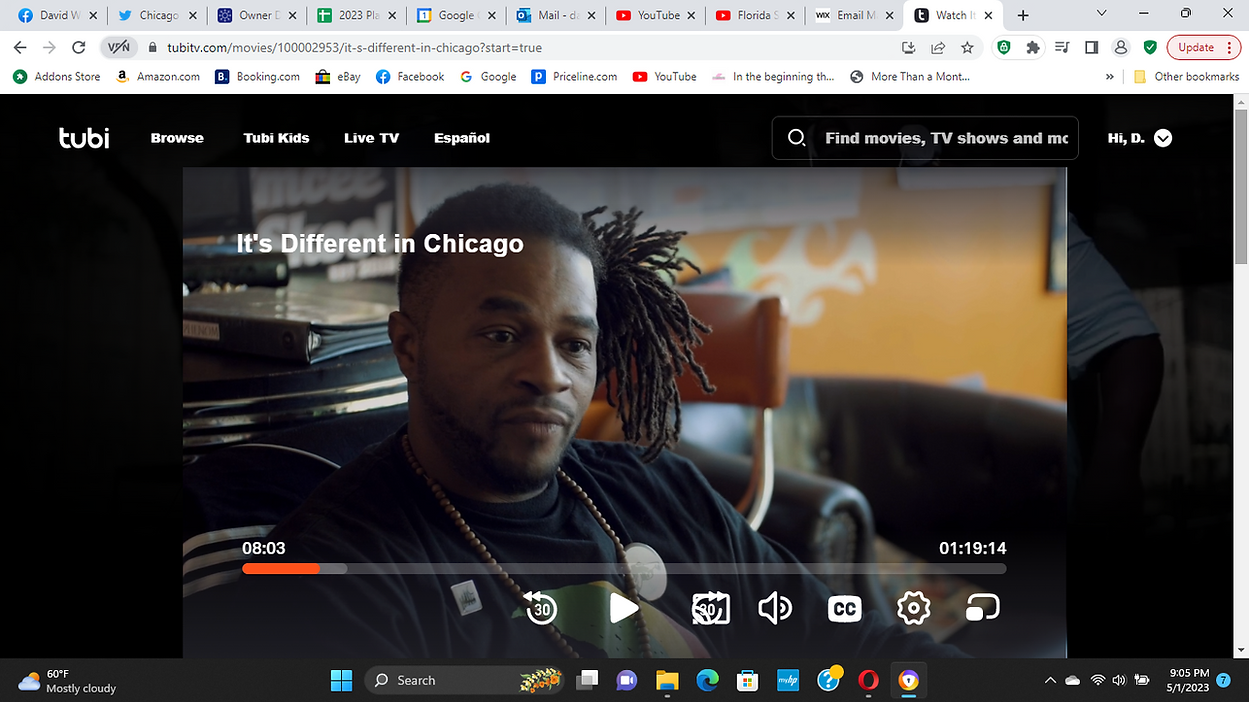
Task: Switch to the Mail Outlook tab
Action: point(556,15)
